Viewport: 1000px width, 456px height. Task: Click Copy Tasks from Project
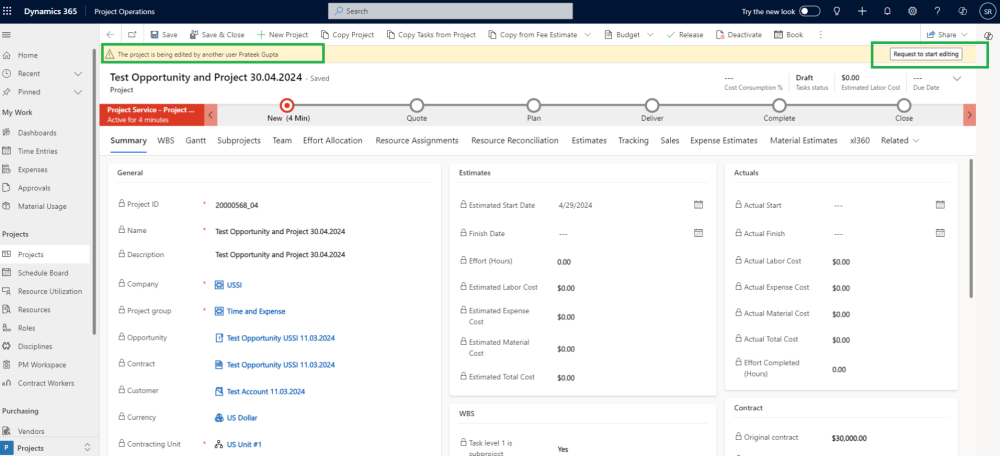[x=430, y=35]
